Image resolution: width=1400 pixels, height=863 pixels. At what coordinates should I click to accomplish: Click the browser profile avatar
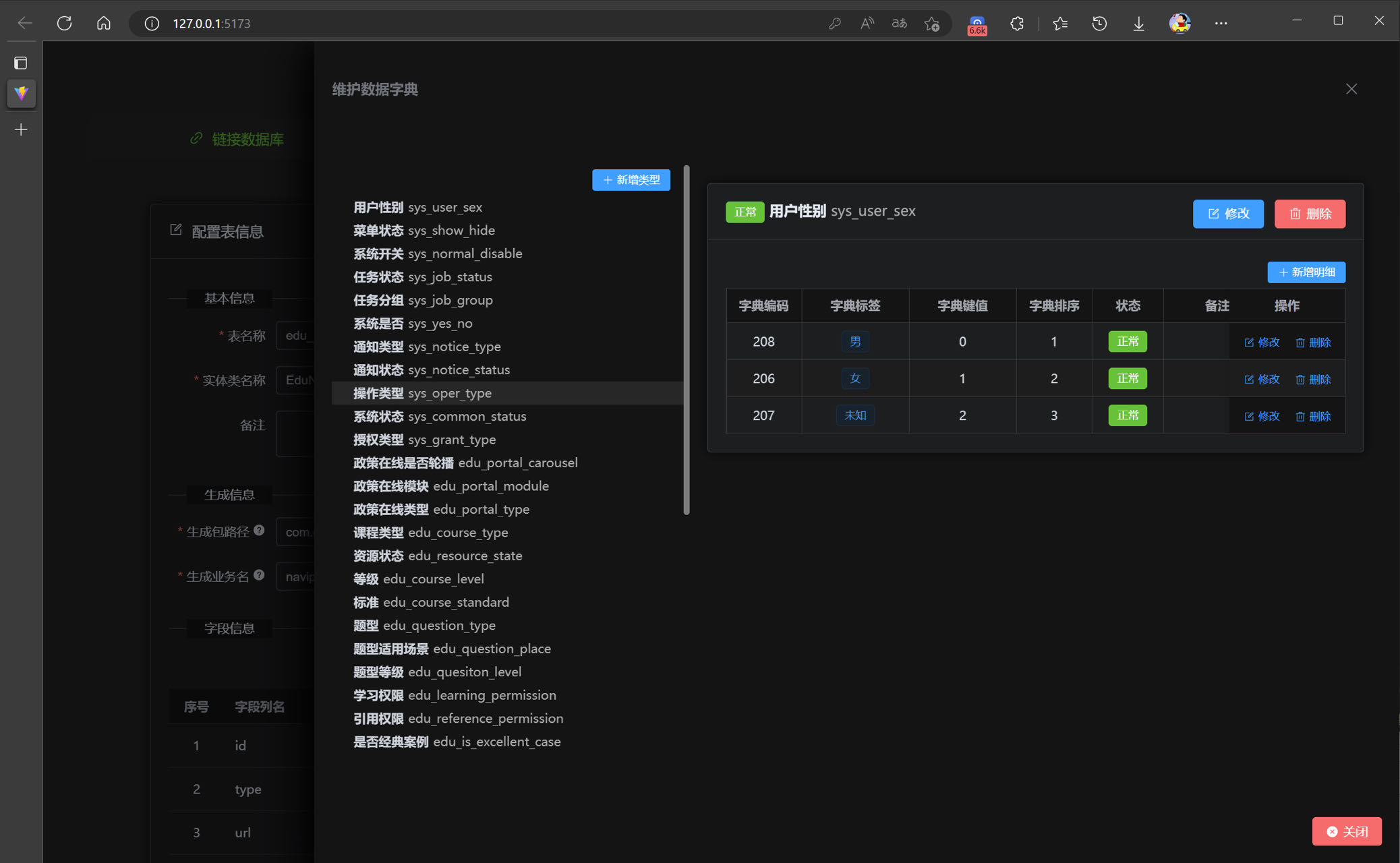click(1179, 23)
